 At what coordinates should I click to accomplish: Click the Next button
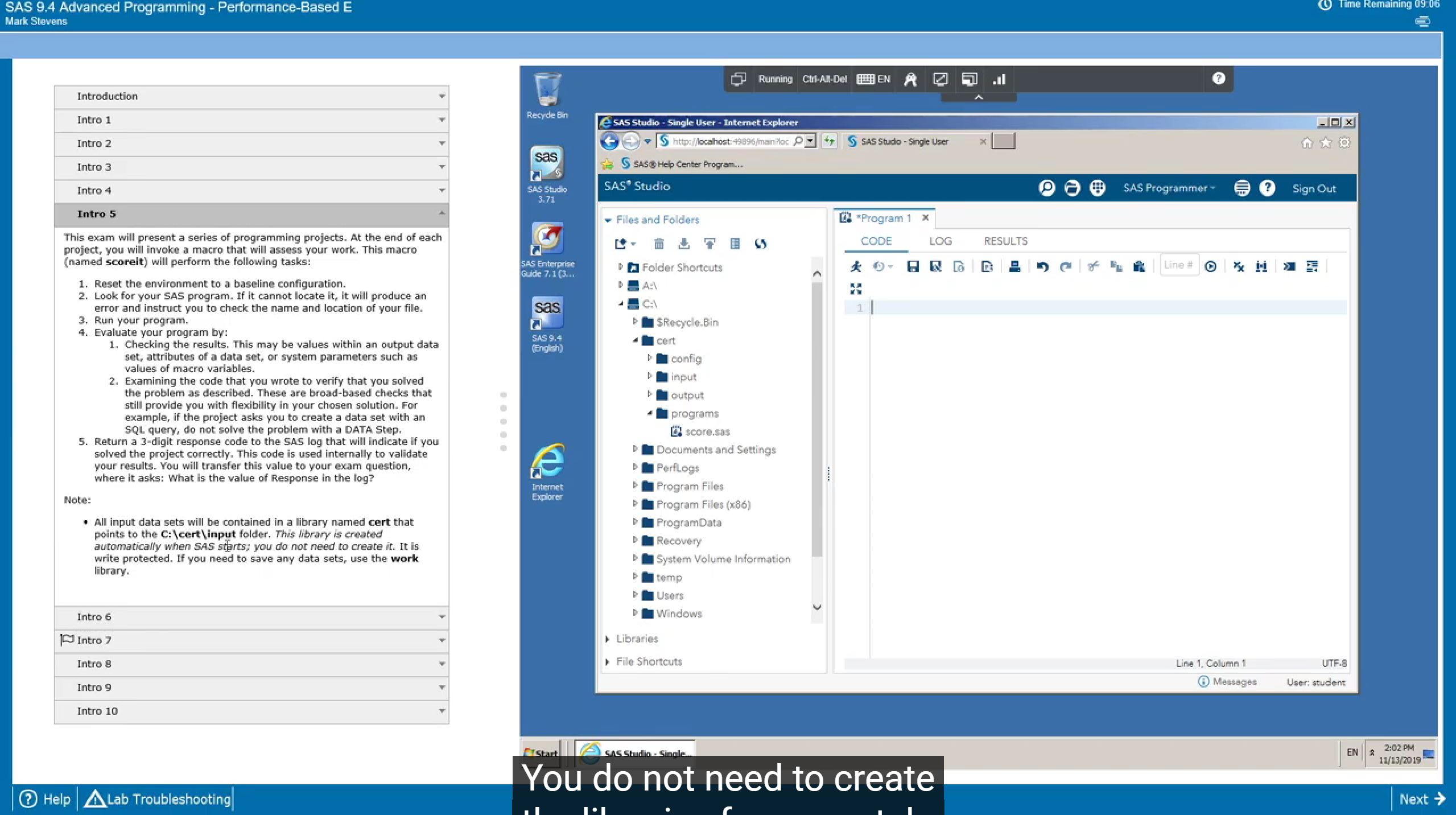1422,799
